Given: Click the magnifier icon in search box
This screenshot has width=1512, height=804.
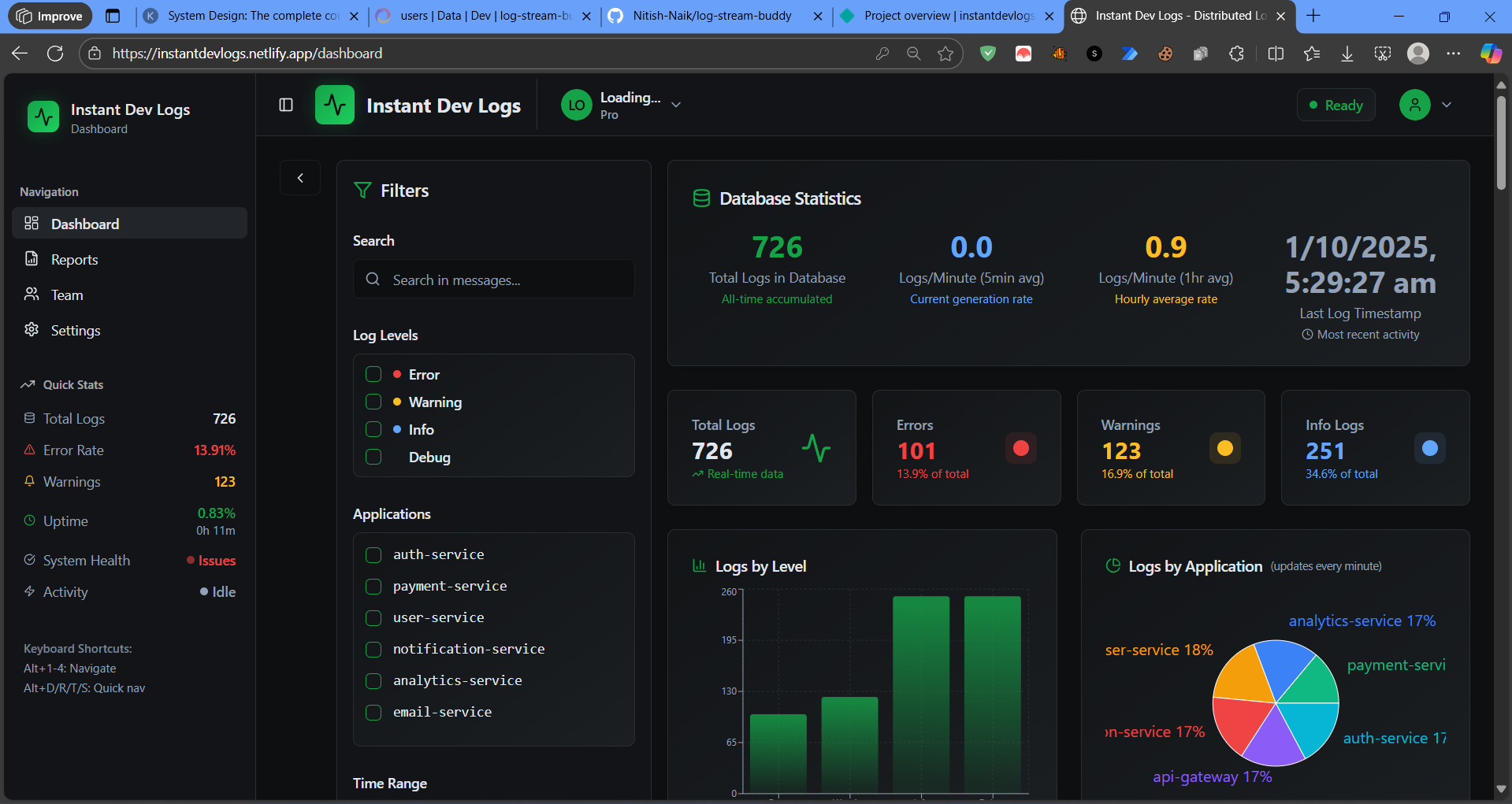Looking at the screenshot, I should pyautogui.click(x=373, y=280).
